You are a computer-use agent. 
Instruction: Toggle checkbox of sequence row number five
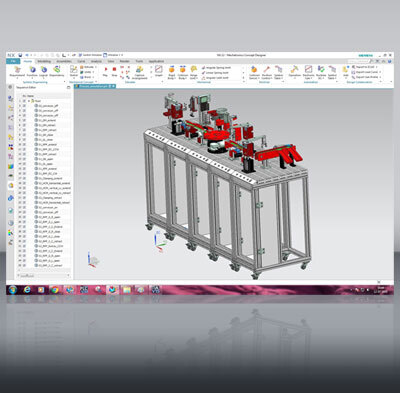coord(24,120)
